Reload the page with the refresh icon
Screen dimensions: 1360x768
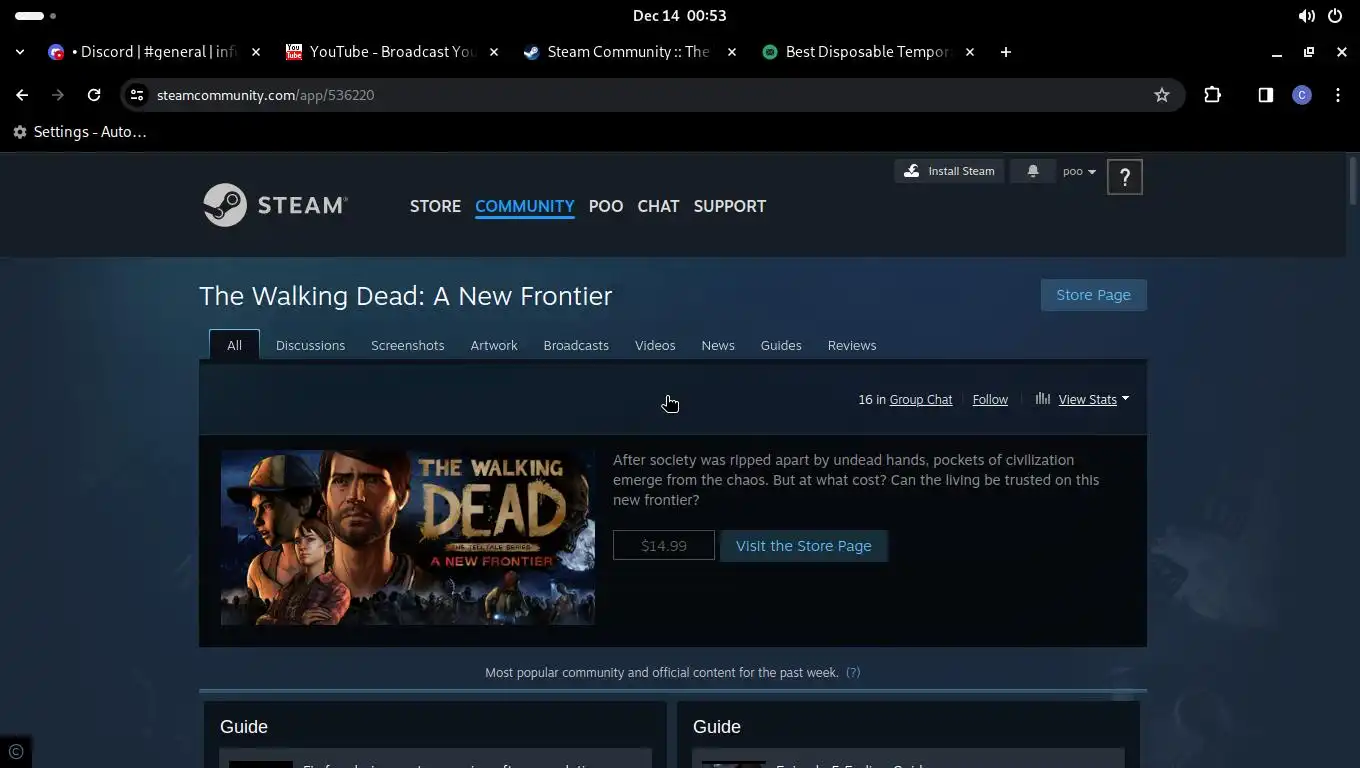pos(94,95)
